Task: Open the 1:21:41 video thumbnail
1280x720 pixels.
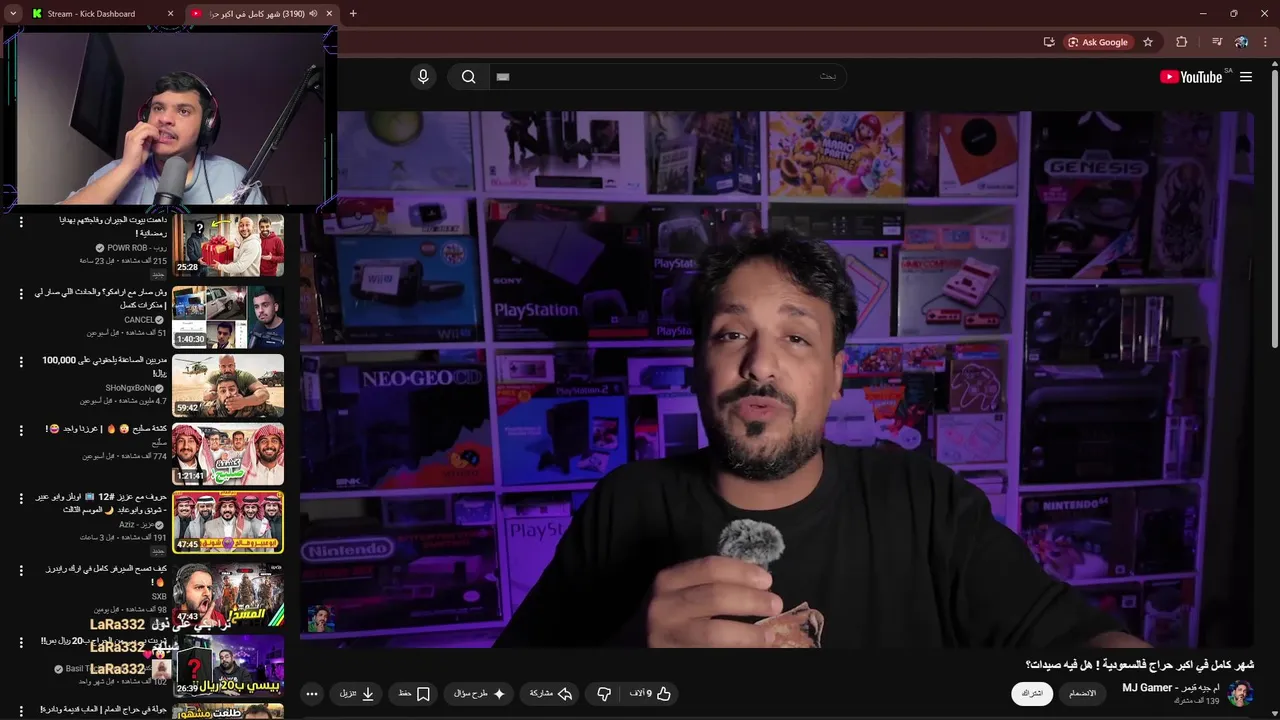Action: tap(228, 454)
